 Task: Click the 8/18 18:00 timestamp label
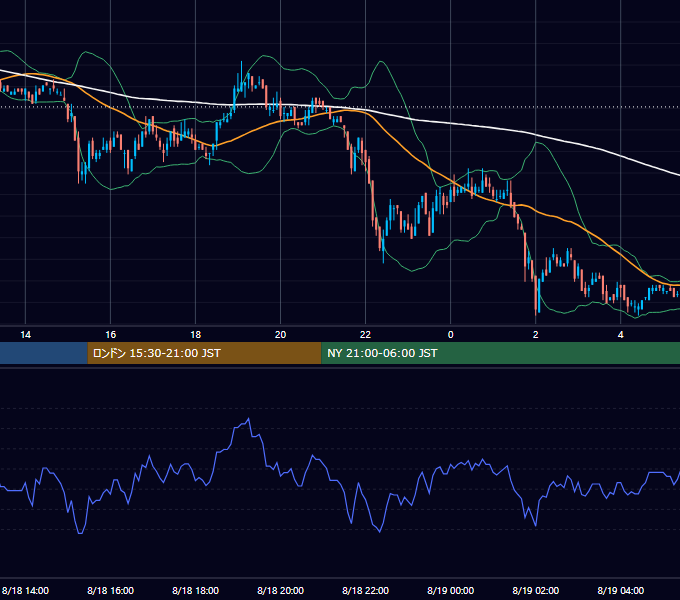point(196,590)
